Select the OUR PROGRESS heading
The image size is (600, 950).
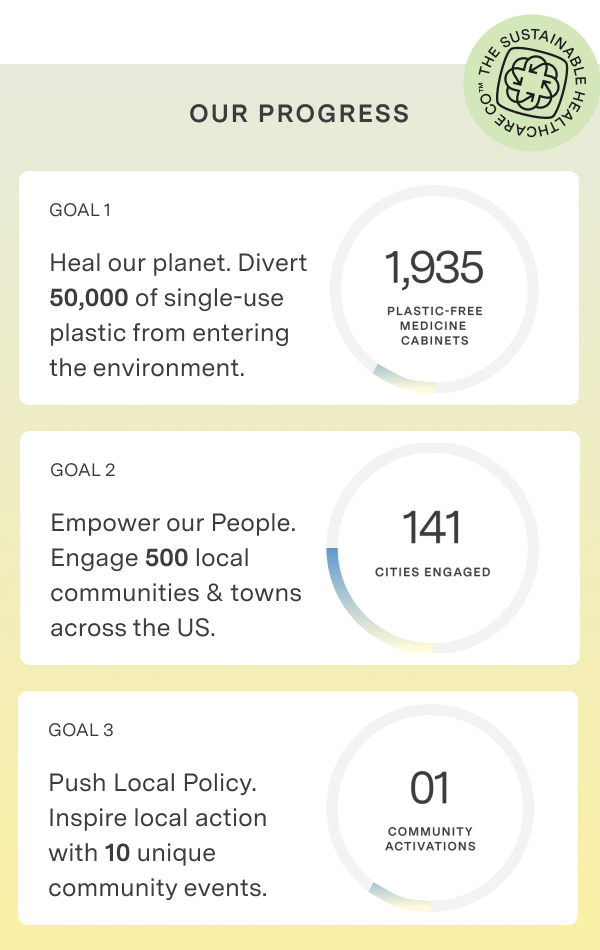coord(299,114)
